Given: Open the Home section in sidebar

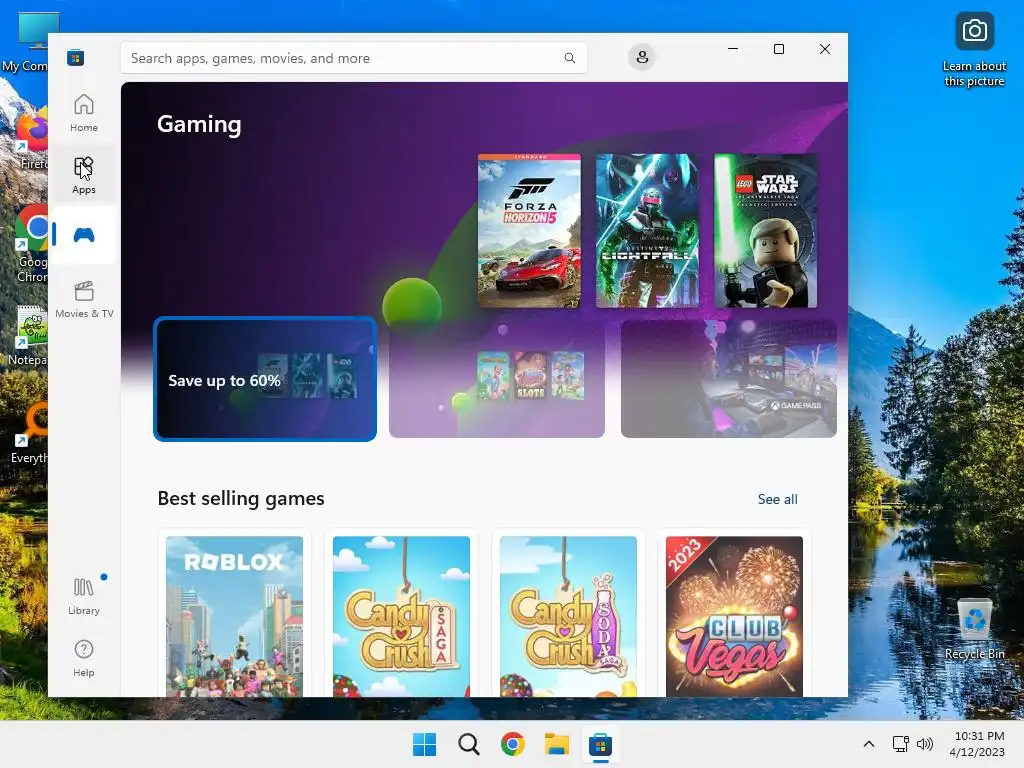Looking at the screenshot, I should pos(84,113).
